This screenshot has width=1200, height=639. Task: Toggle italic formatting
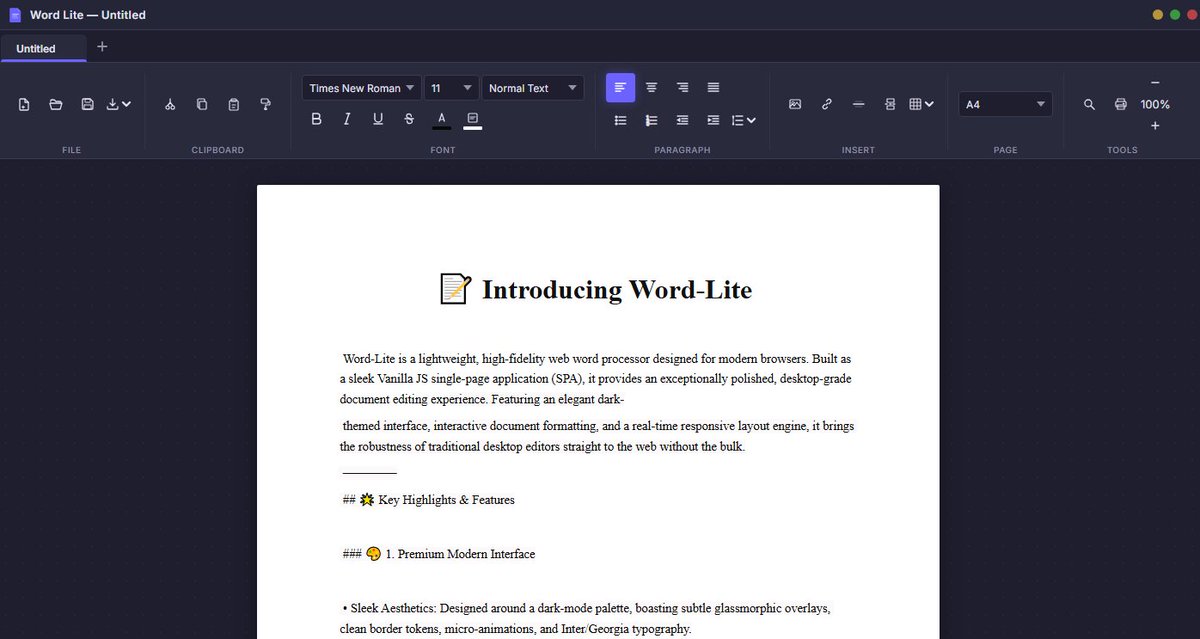tap(347, 119)
